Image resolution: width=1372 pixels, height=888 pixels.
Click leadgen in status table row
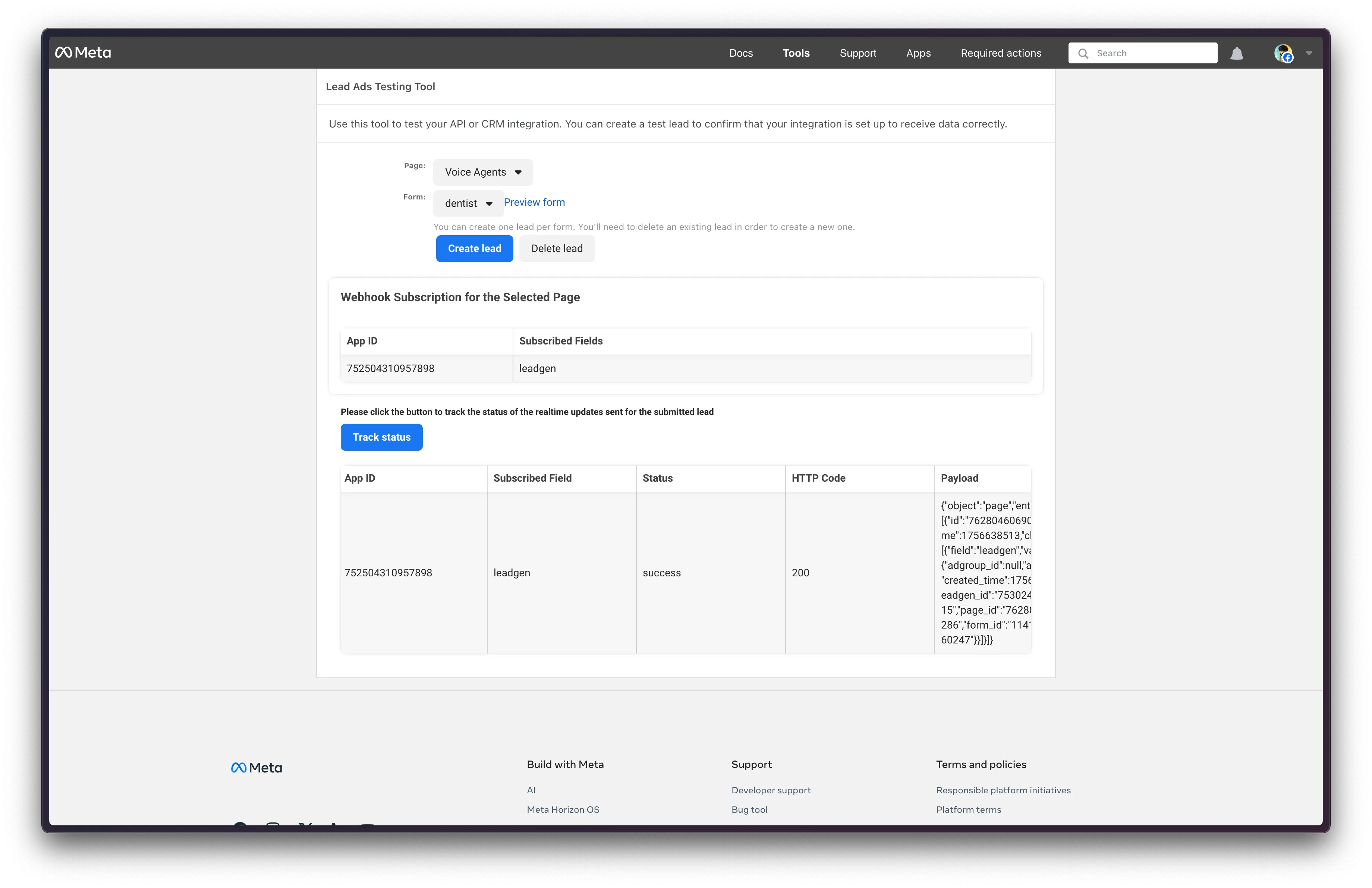[512, 573]
